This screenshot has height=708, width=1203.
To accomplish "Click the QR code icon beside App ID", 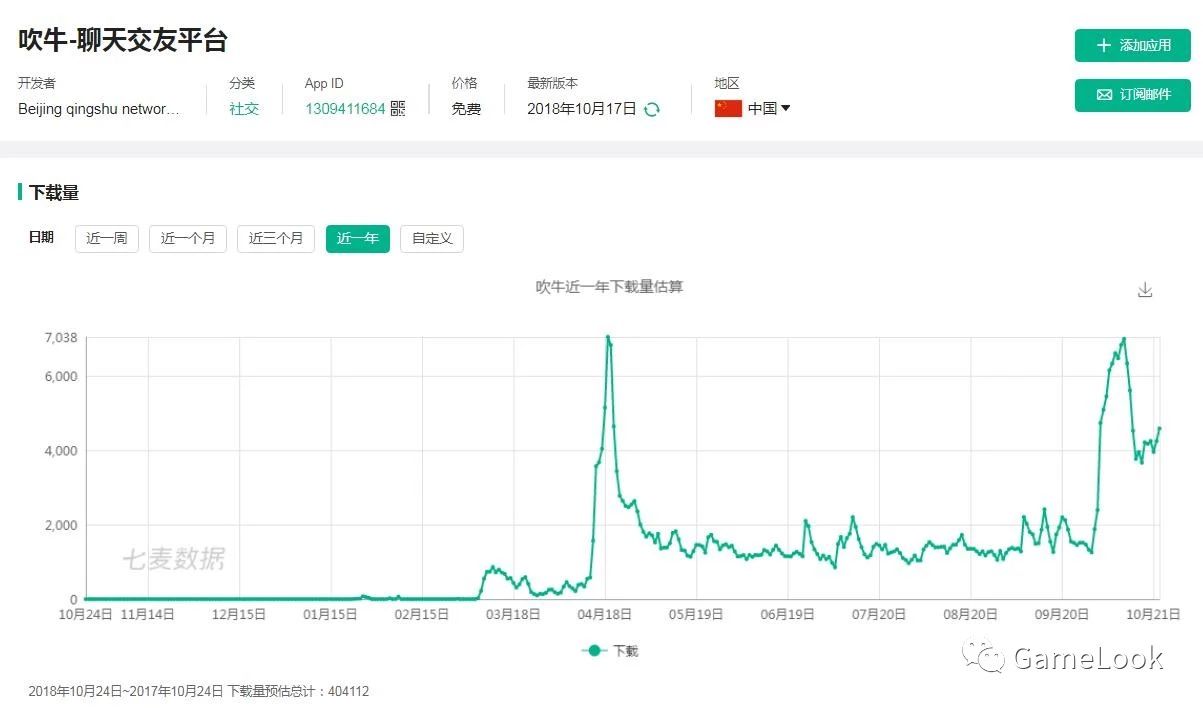I will click(396, 108).
